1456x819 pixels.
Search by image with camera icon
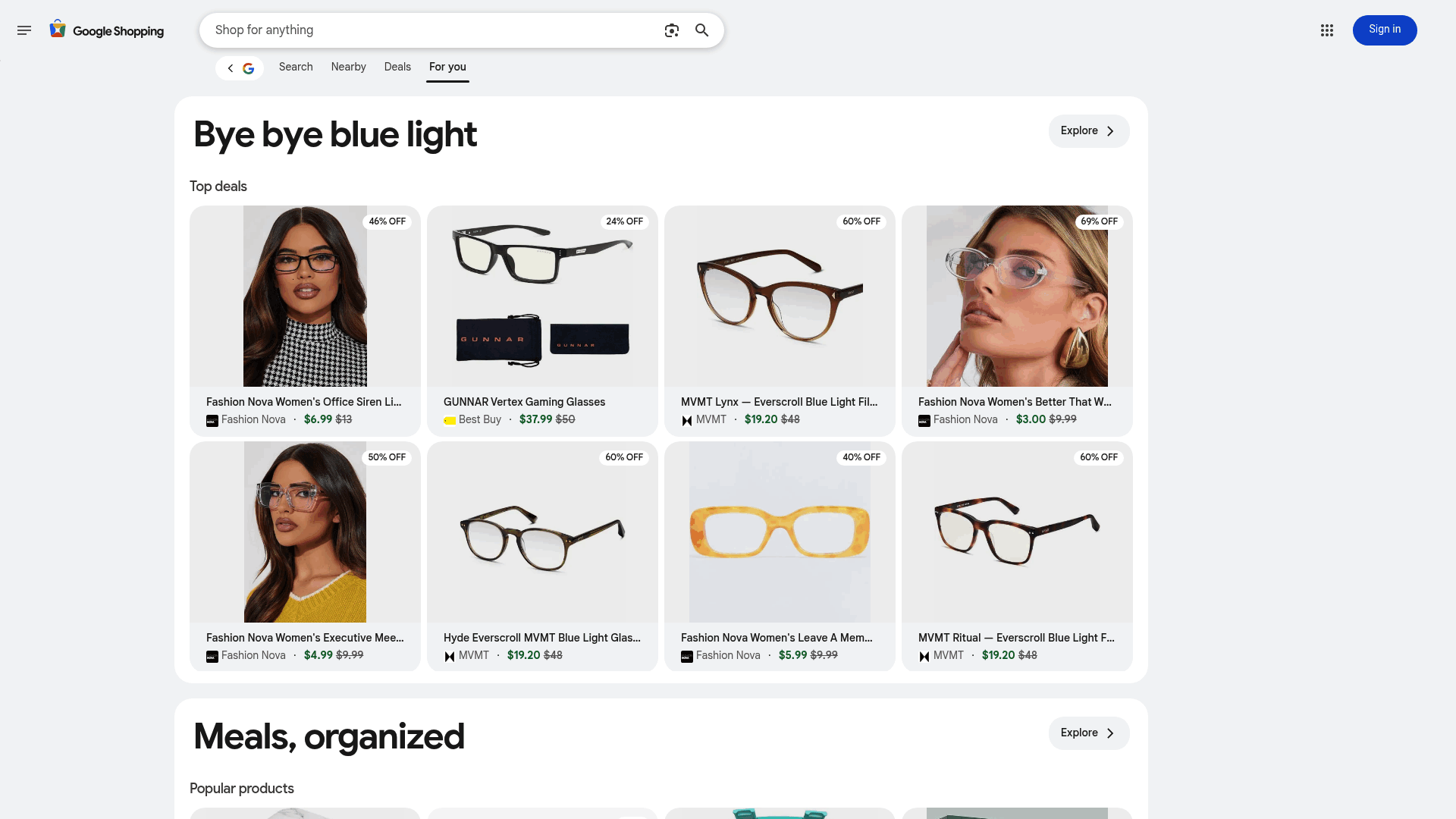tap(672, 30)
